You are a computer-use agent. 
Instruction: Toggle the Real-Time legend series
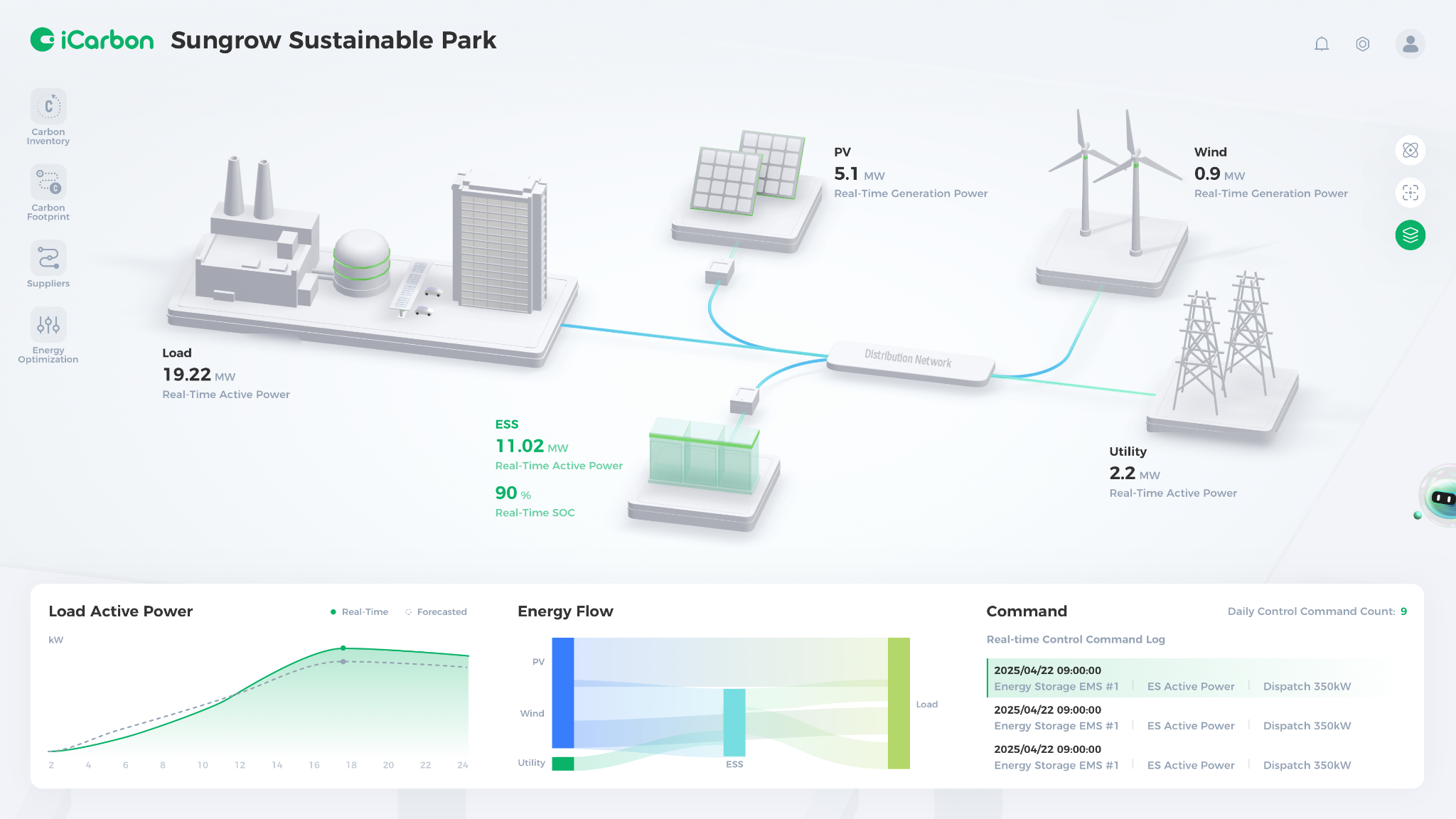tap(359, 612)
